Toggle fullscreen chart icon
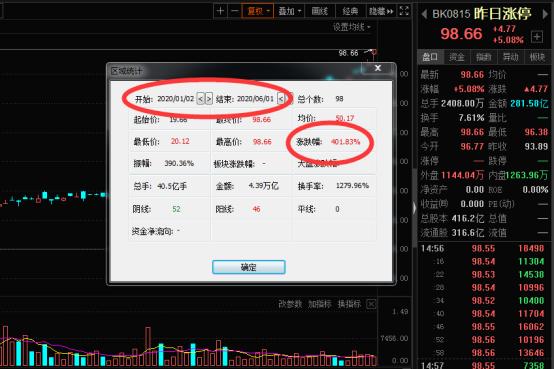554x369 pixels. 404,11
